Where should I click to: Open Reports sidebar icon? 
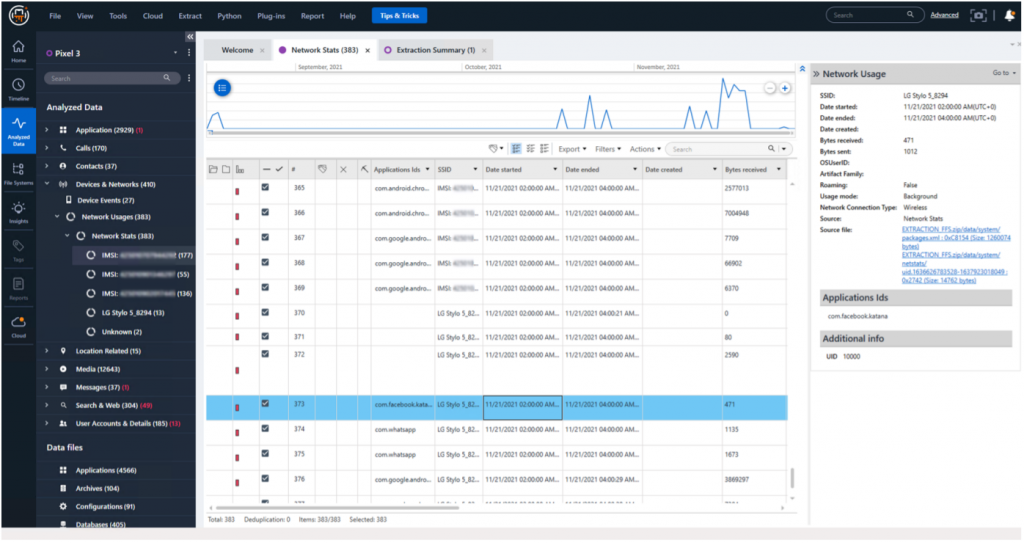pos(18,288)
